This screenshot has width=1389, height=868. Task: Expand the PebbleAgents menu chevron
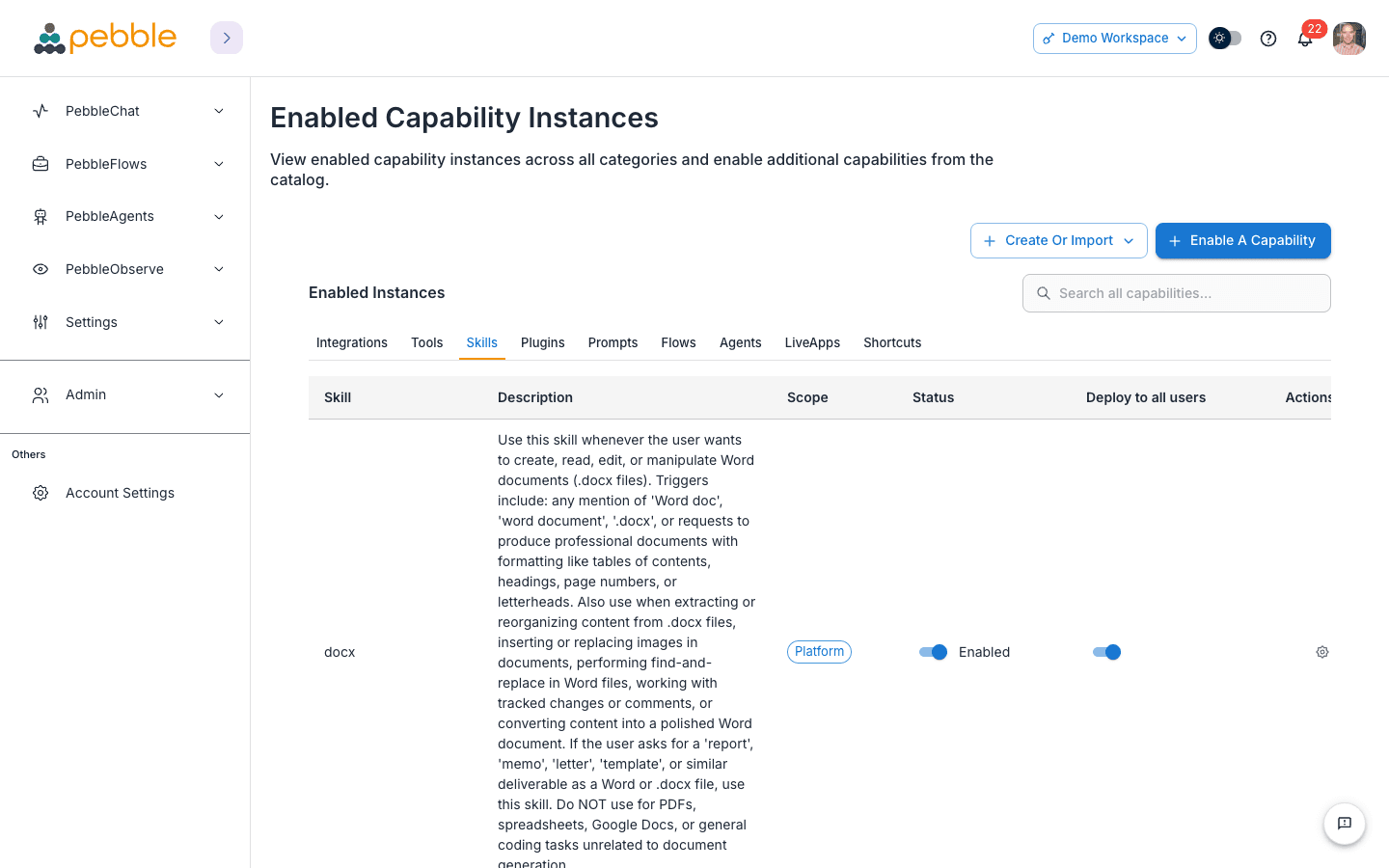(x=219, y=217)
